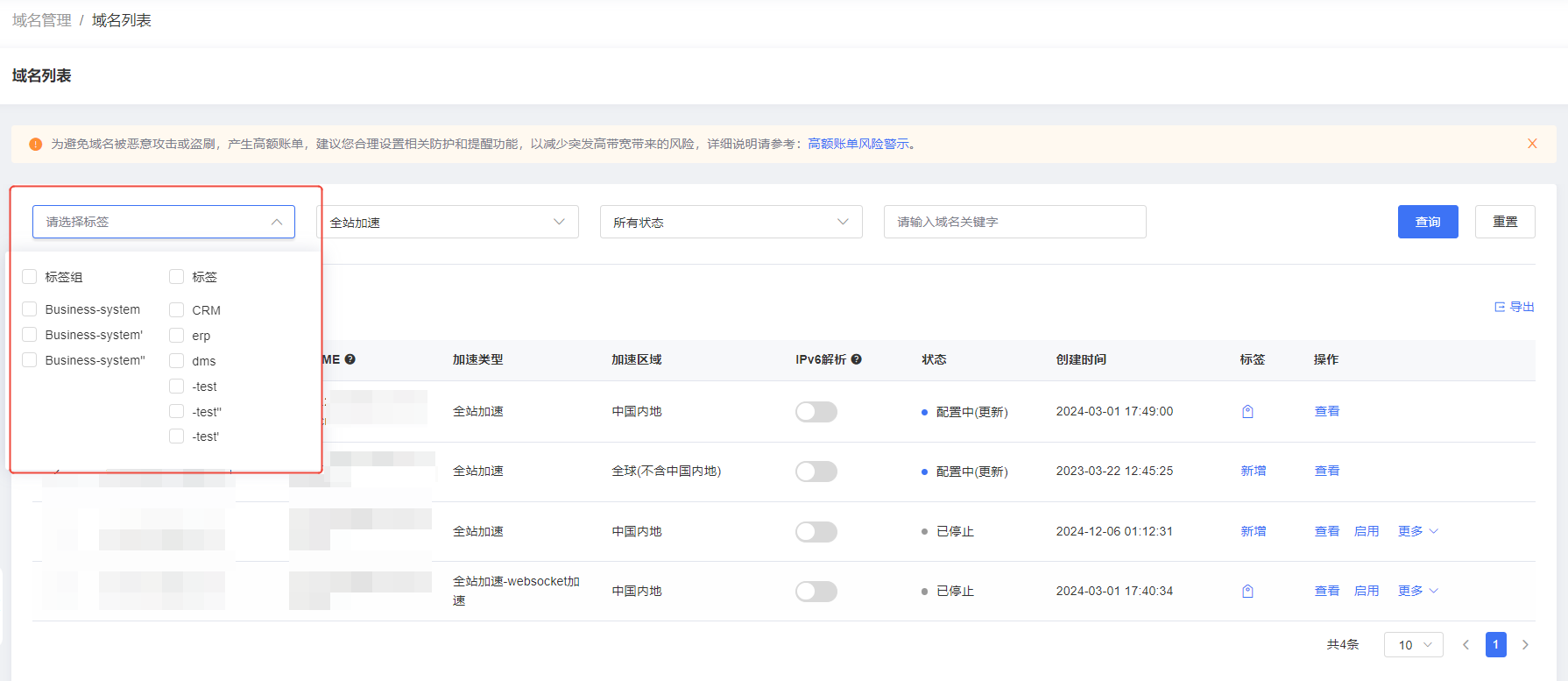This screenshot has height=681, width=1568.
Task: Click 全站加速-websocket加速 type cell
Action: 516,591
